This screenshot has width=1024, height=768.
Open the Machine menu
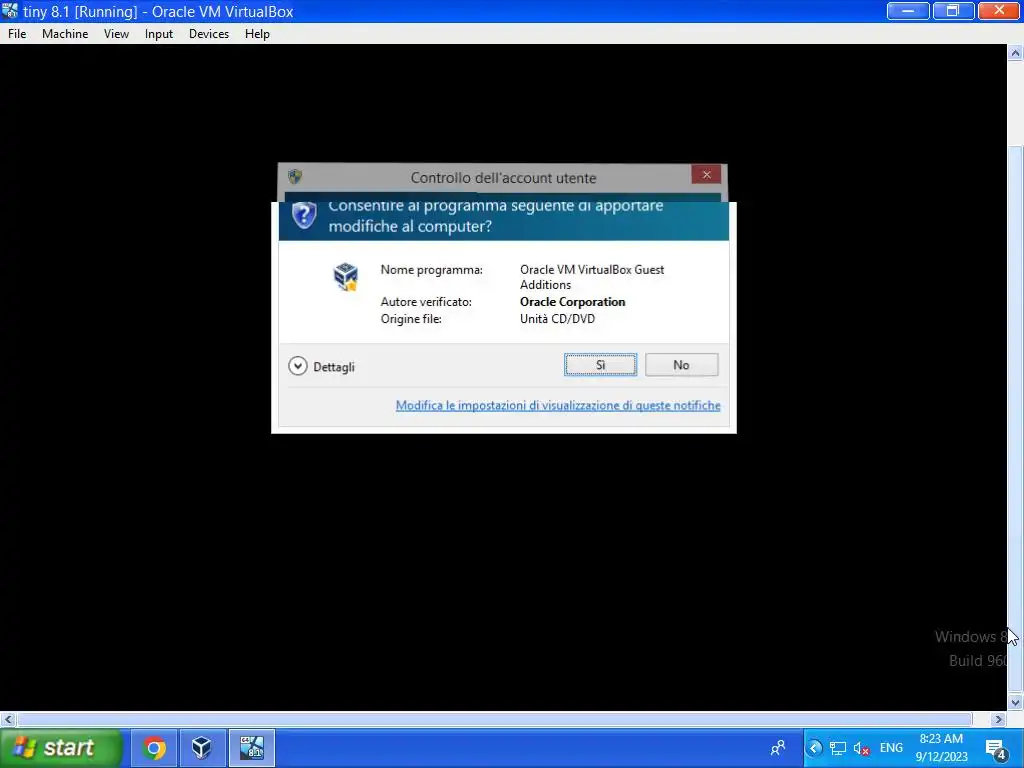(65, 34)
